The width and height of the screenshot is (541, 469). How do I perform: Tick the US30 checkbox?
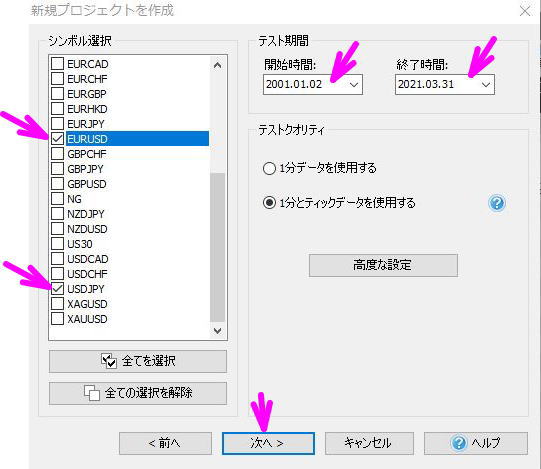tap(57, 244)
